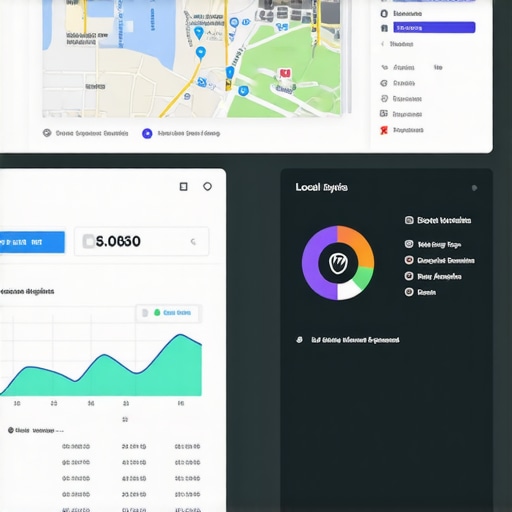Click the blue button left of the S.0630 field
The width and height of the screenshot is (512, 512).
pos(32,242)
